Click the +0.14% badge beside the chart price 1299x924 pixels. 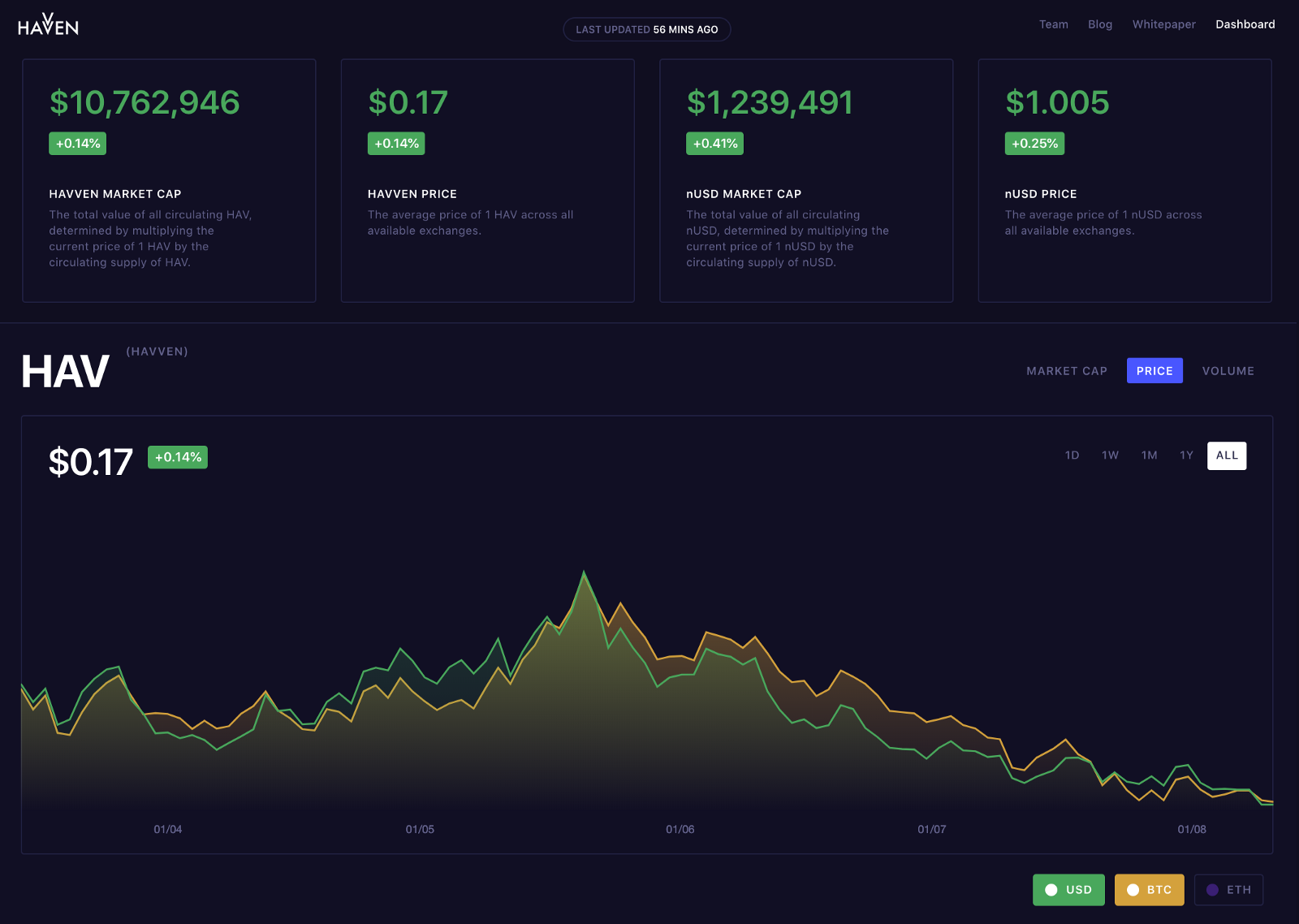(x=177, y=457)
